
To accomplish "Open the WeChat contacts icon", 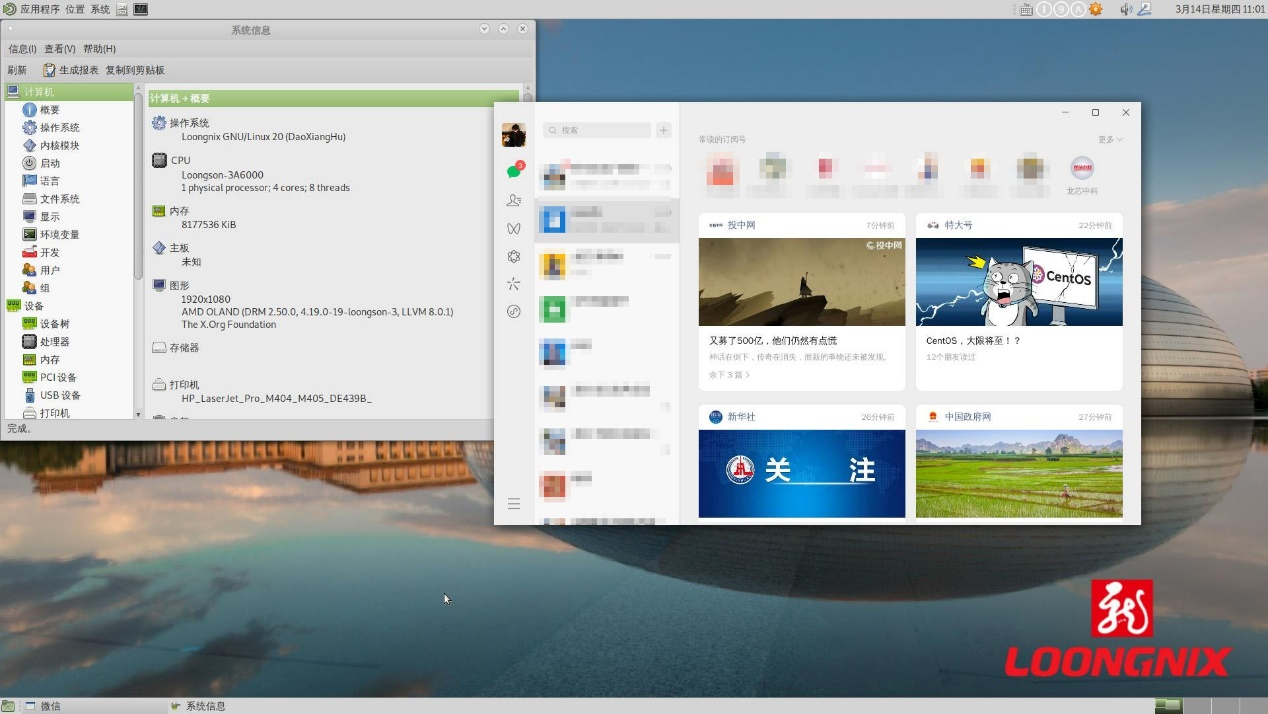I will (514, 201).
